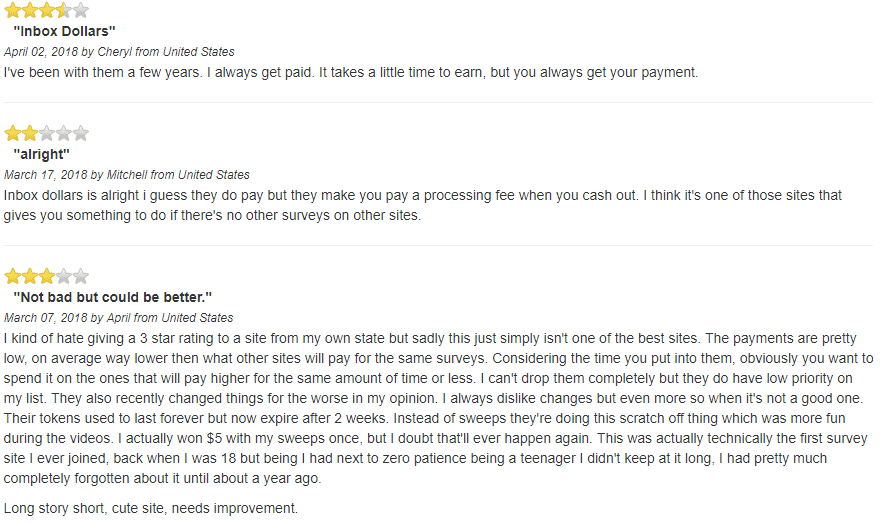Click Mitchell's review text about processing fee
The width and height of the screenshot is (882, 524).
pyautogui.click(x=422, y=205)
